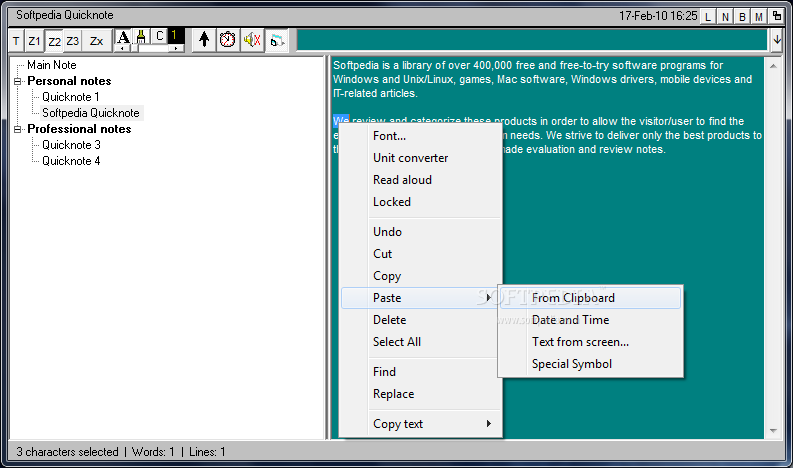
Task: Open the Quicknote 3 note
Action: coord(71,145)
